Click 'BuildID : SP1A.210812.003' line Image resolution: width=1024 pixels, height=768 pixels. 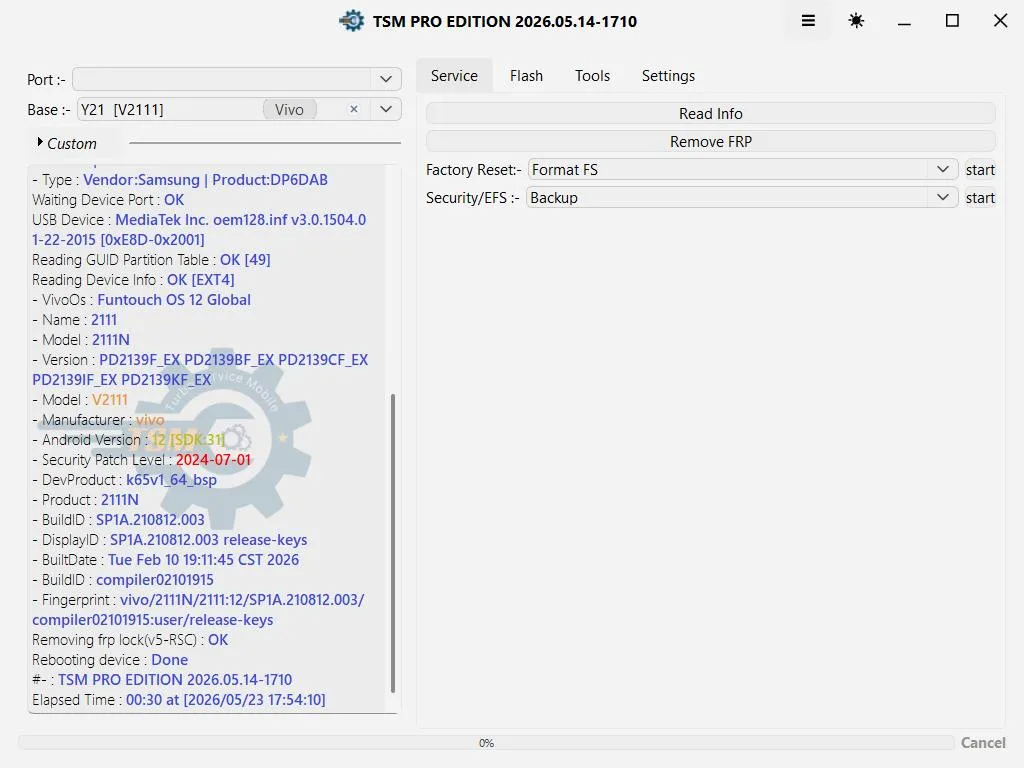pyautogui.click(x=118, y=520)
